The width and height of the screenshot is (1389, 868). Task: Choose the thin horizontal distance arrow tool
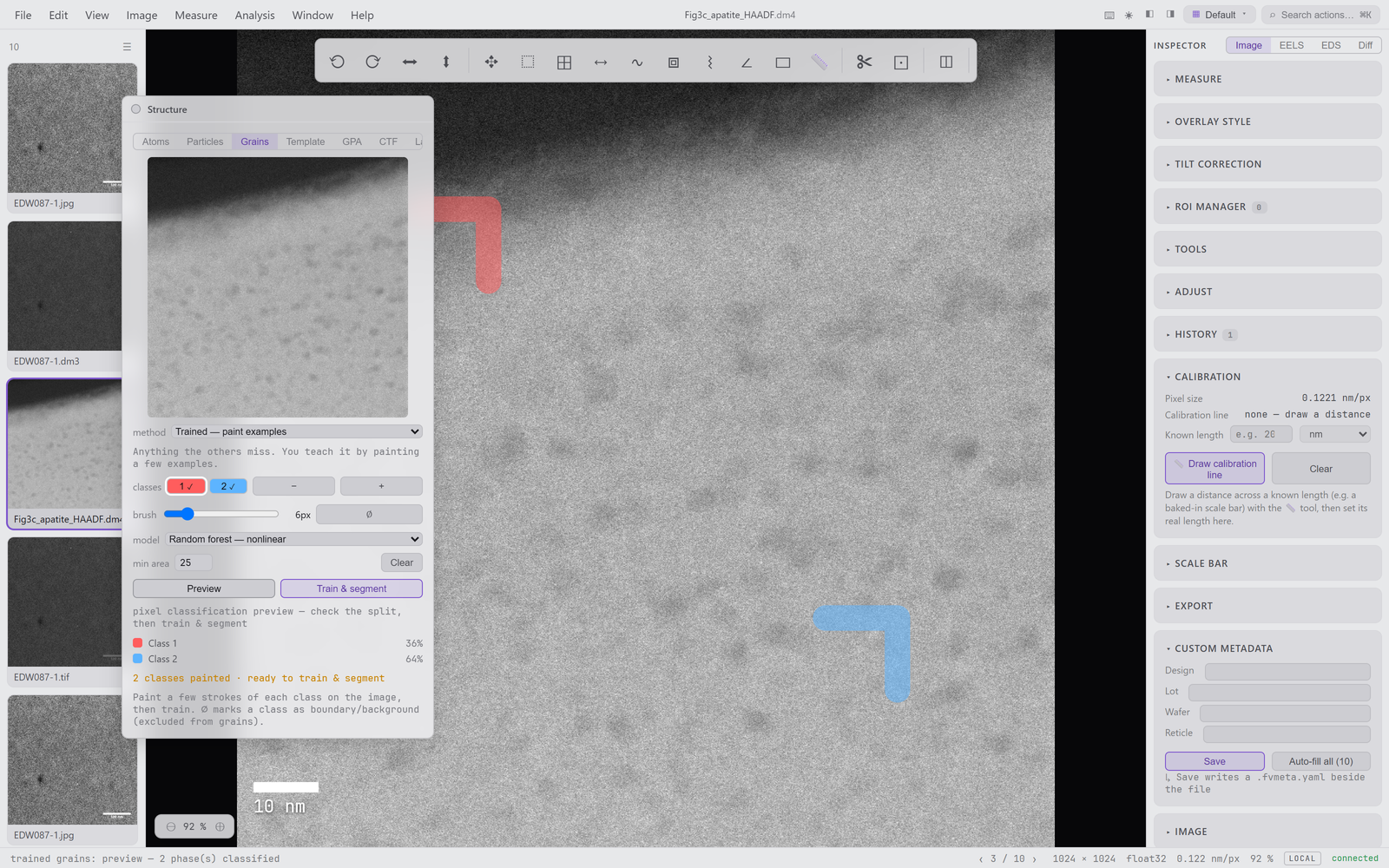tap(601, 62)
